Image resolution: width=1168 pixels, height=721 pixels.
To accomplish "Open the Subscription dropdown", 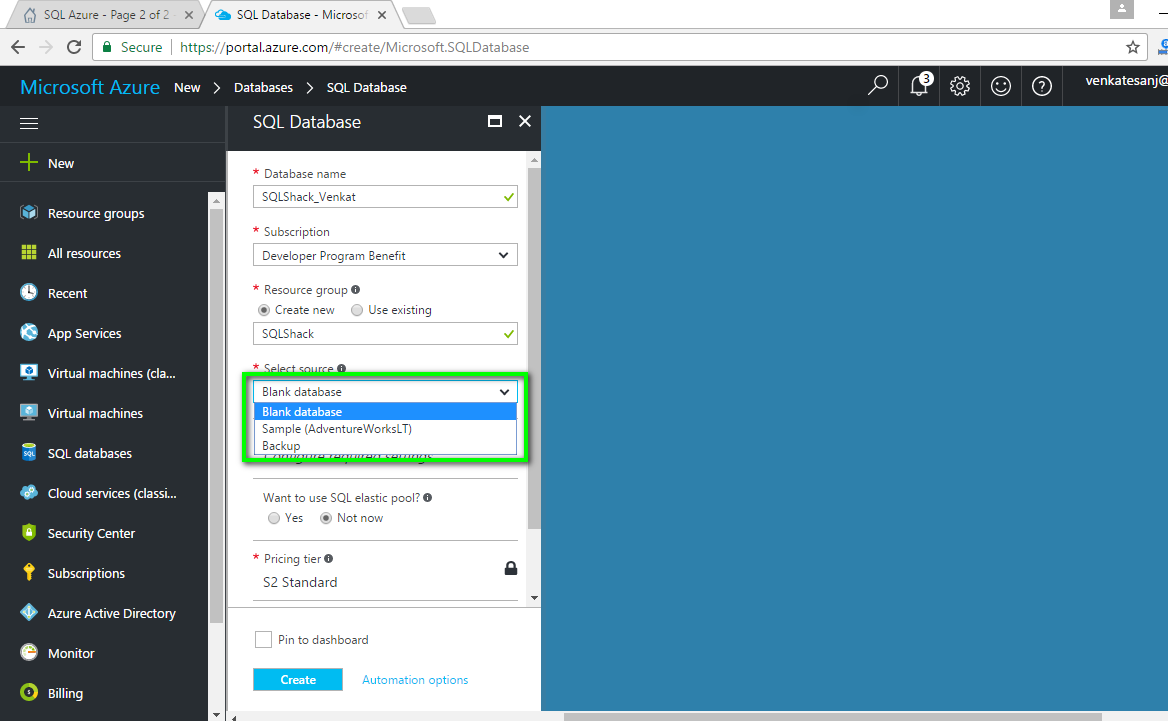I will tap(385, 255).
